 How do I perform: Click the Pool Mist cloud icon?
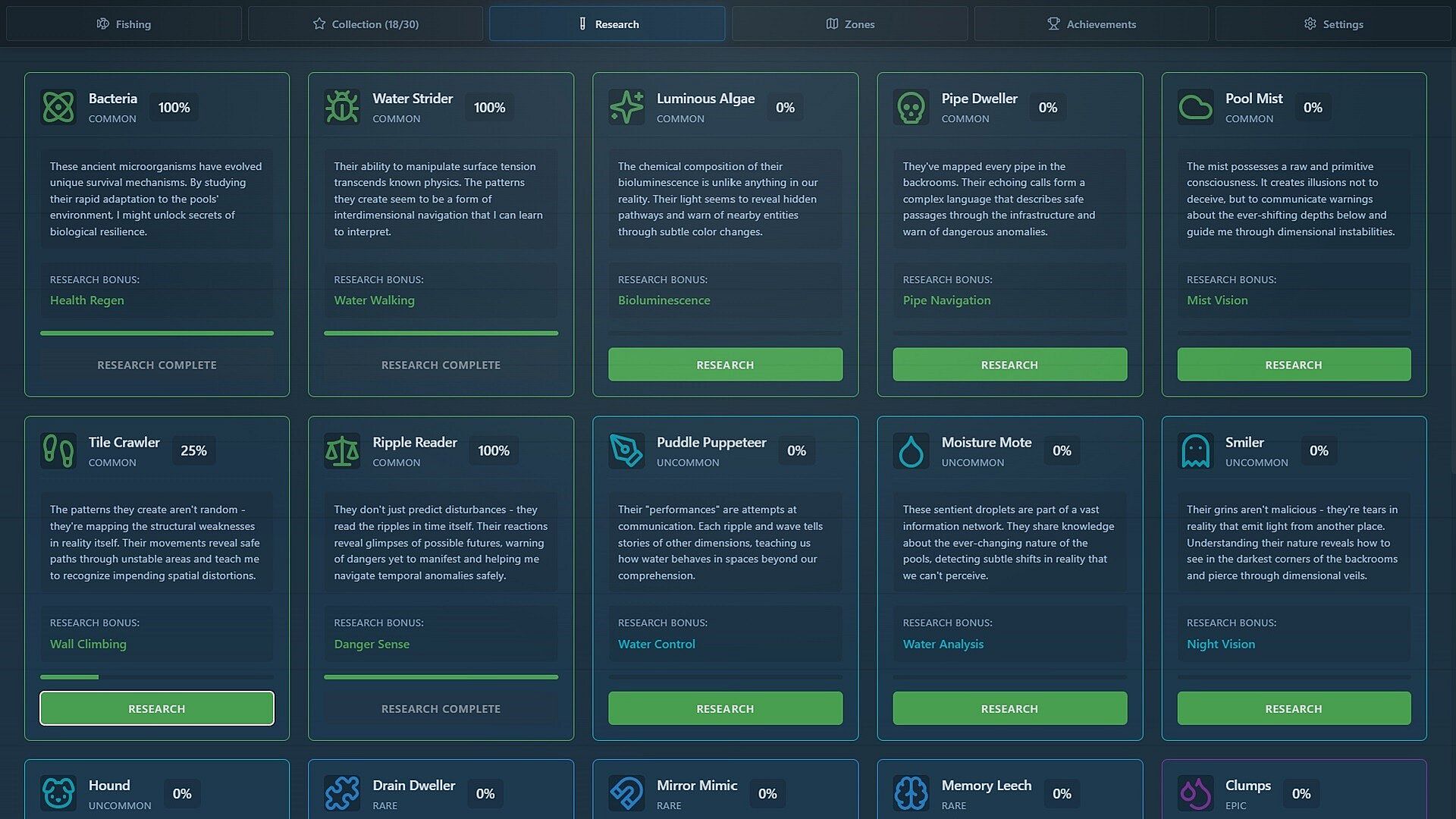point(1195,107)
